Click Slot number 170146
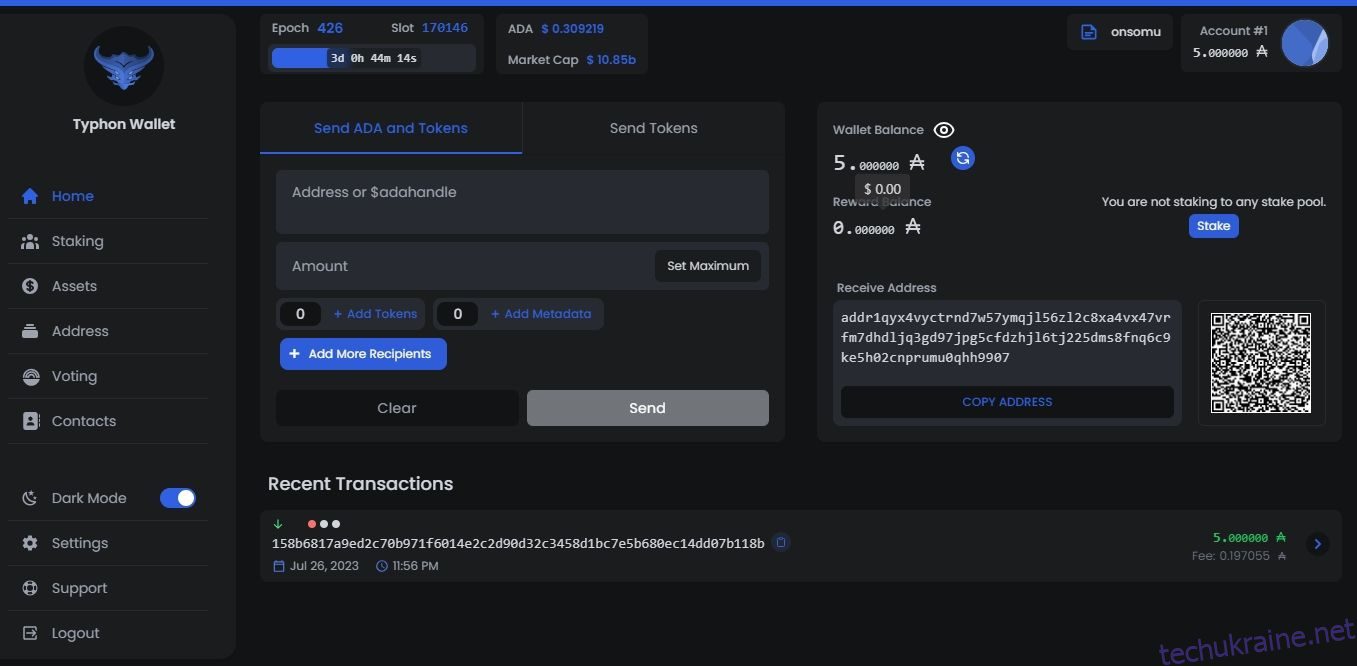The height and width of the screenshot is (666, 1357). 445,28
